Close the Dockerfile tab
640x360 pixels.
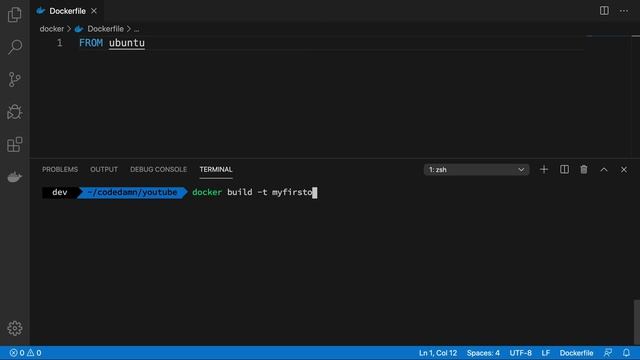coord(94,11)
